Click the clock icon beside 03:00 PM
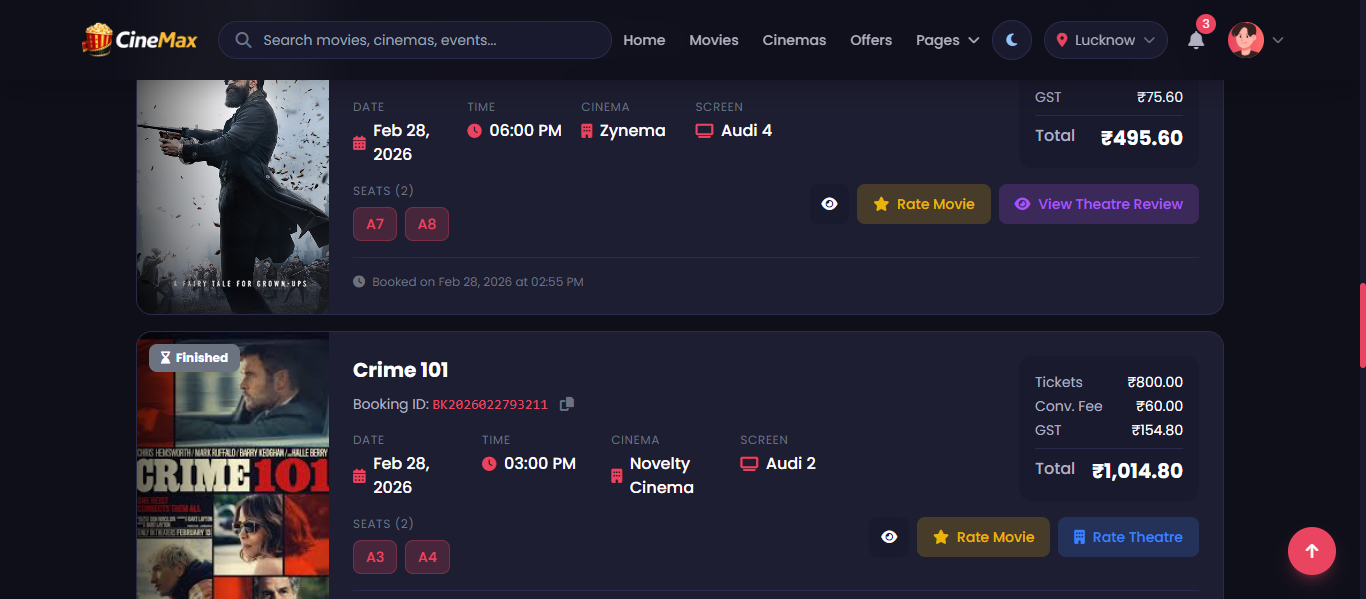Screen dimensions: 1366x599 point(488,464)
